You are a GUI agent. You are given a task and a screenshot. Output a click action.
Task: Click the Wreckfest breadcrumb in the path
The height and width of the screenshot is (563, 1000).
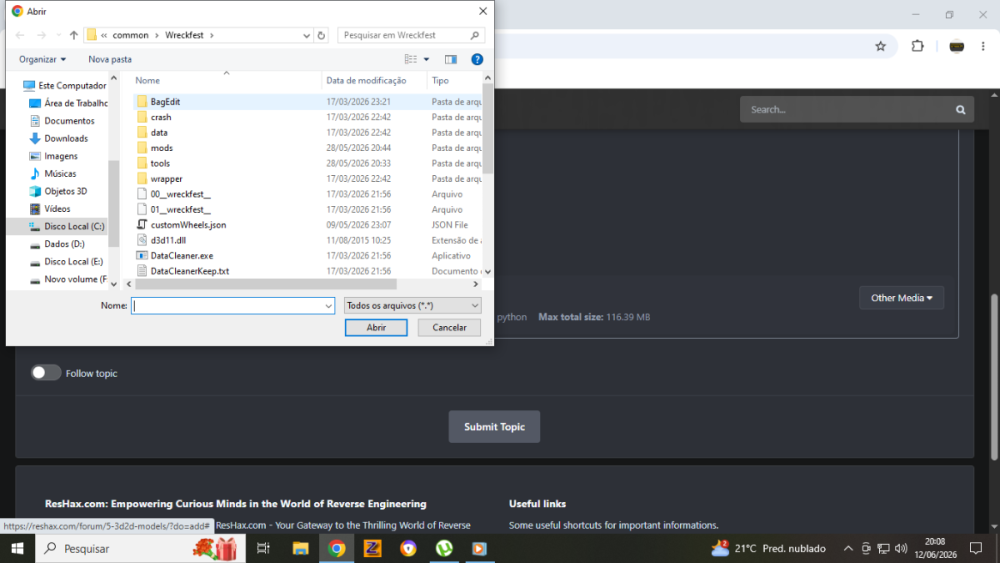click(x=184, y=35)
